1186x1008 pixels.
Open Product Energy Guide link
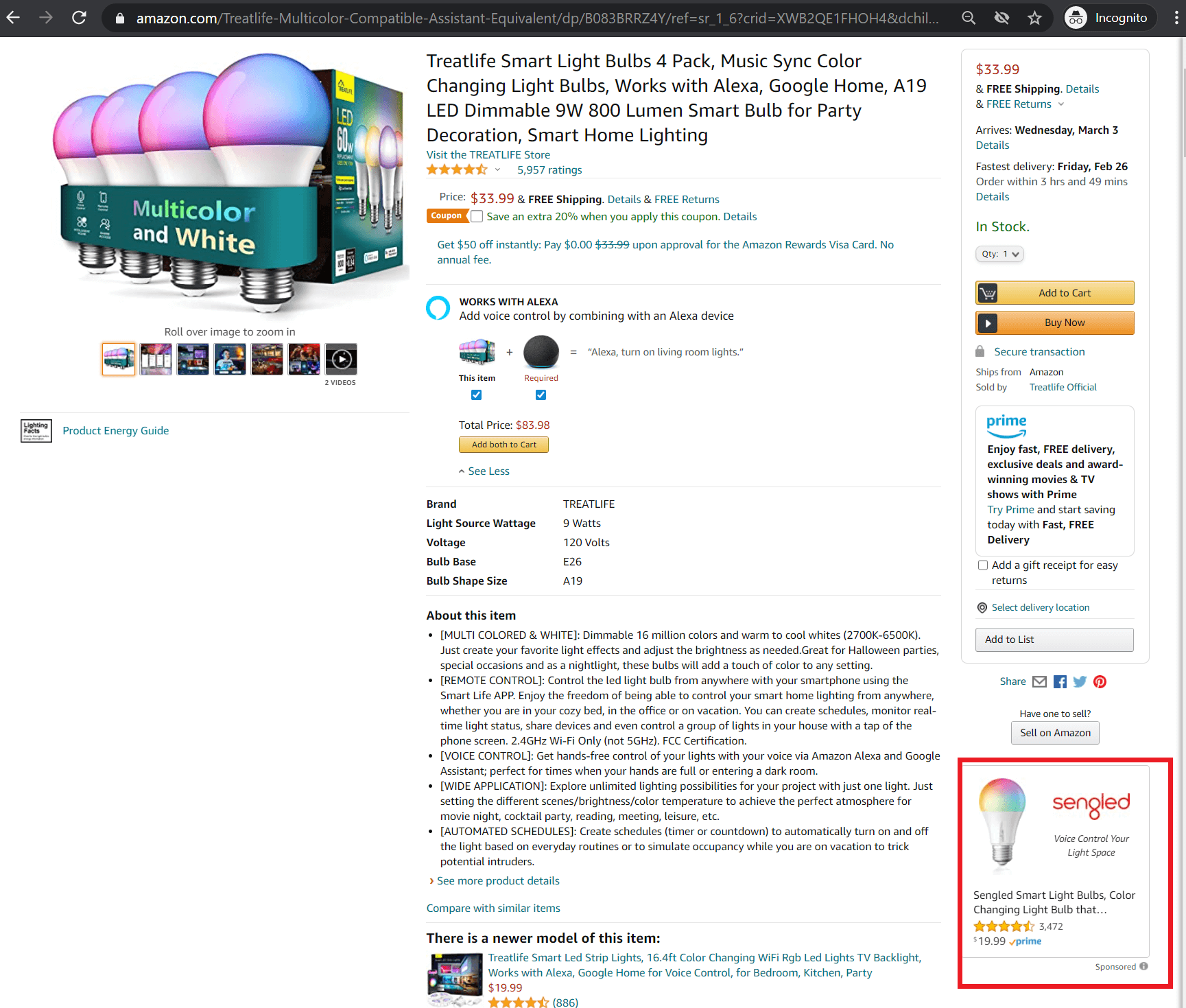point(116,431)
